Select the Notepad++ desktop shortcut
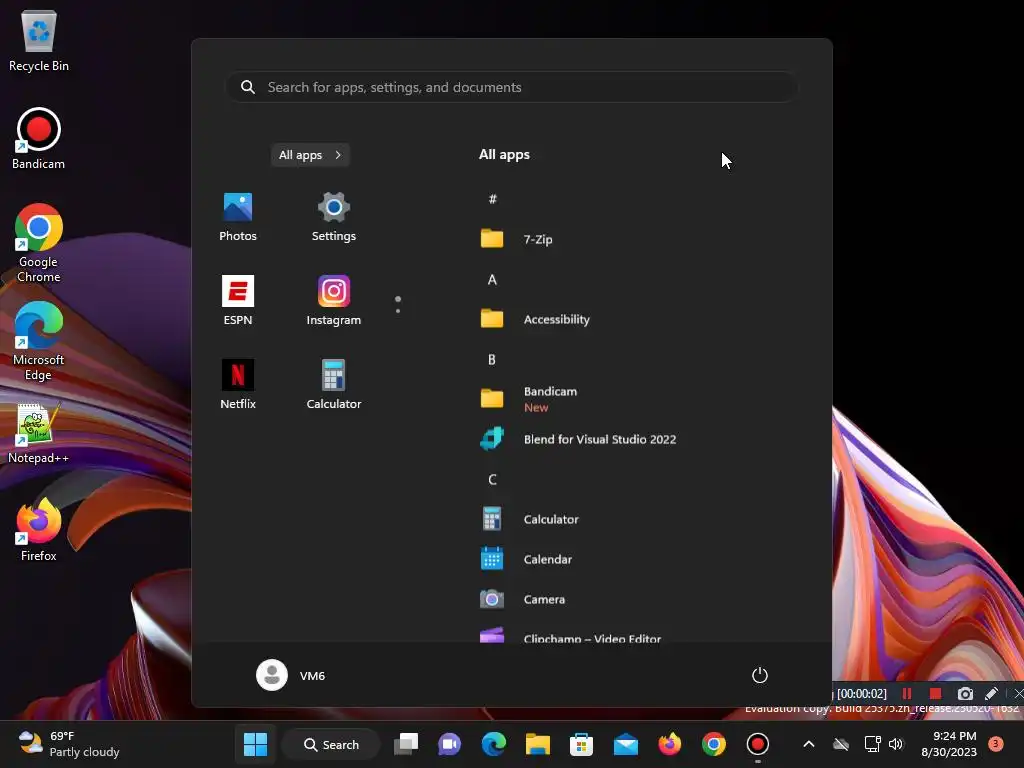The width and height of the screenshot is (1024, 768). [x=39, y=432]
